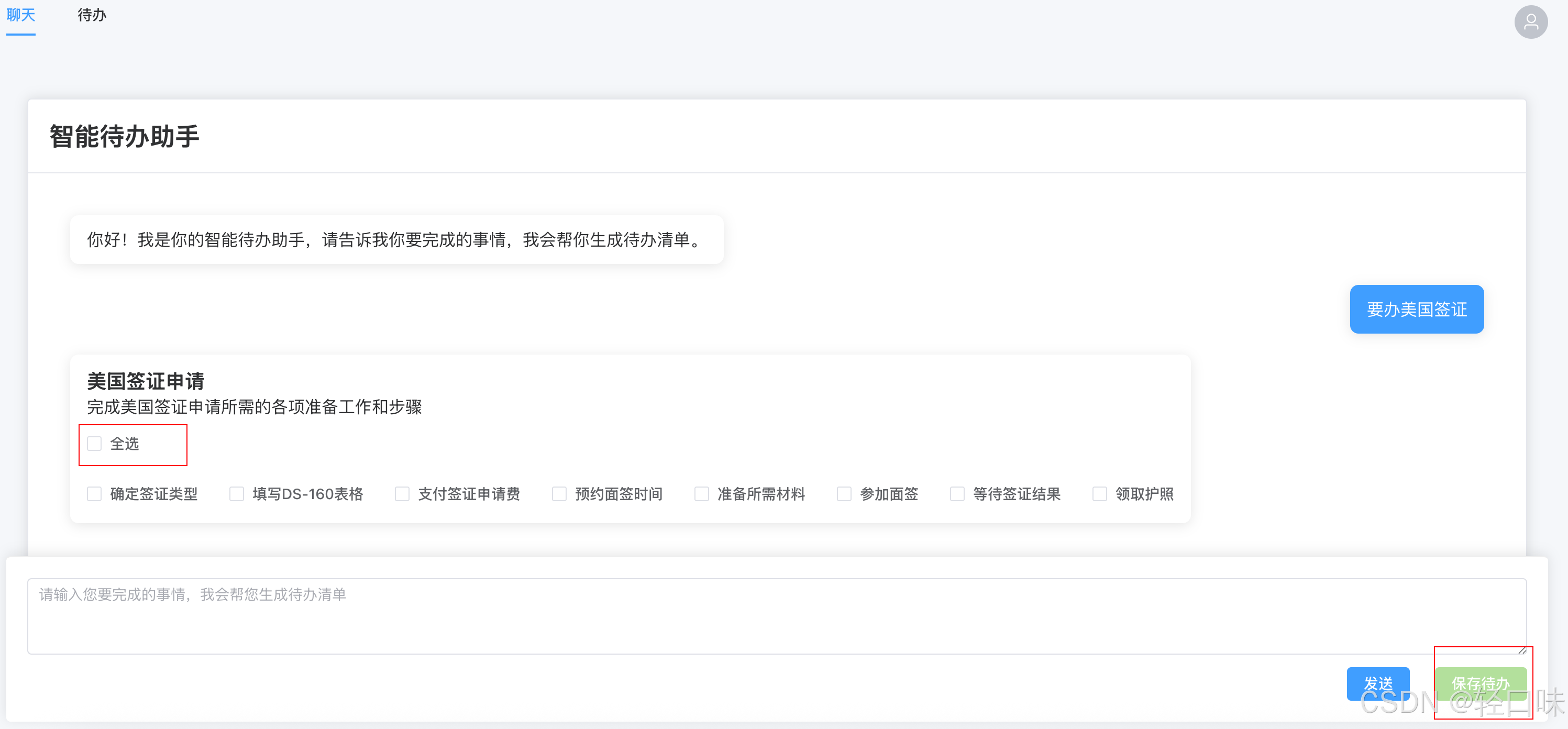Enable the 支付签证申请费 checkbox
The height and width of the screenshot is (729, 1568).
click(402, 493)
